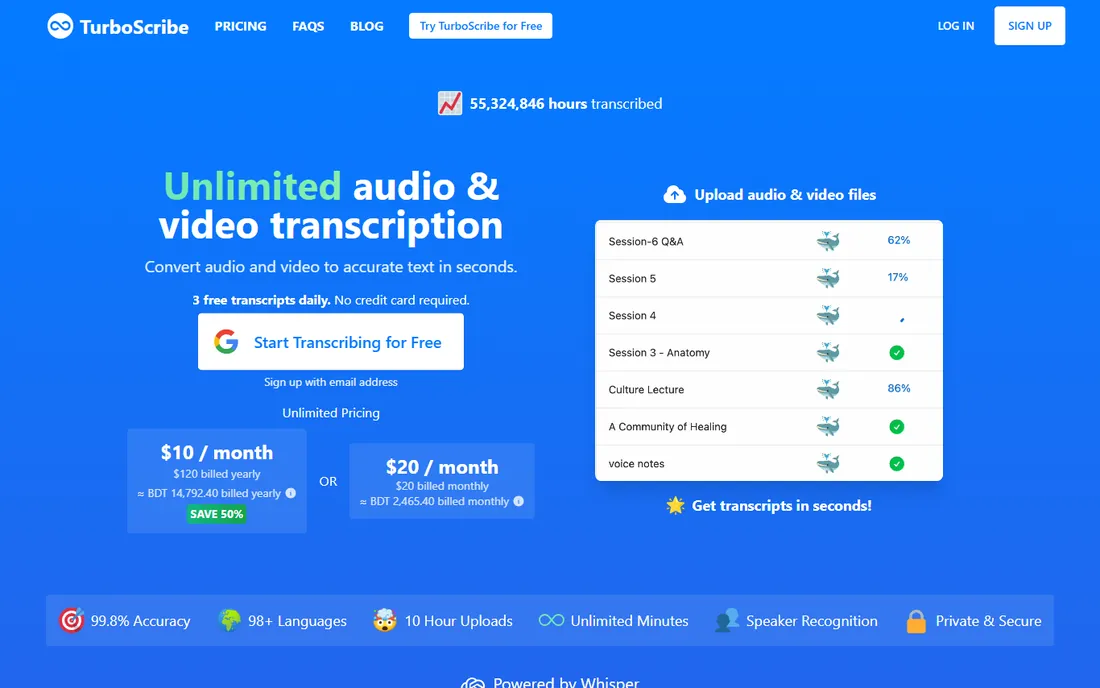Go to the BLOG page
Screen dimensions: 1100x688
pyautogui.click(x=367, y=26)
